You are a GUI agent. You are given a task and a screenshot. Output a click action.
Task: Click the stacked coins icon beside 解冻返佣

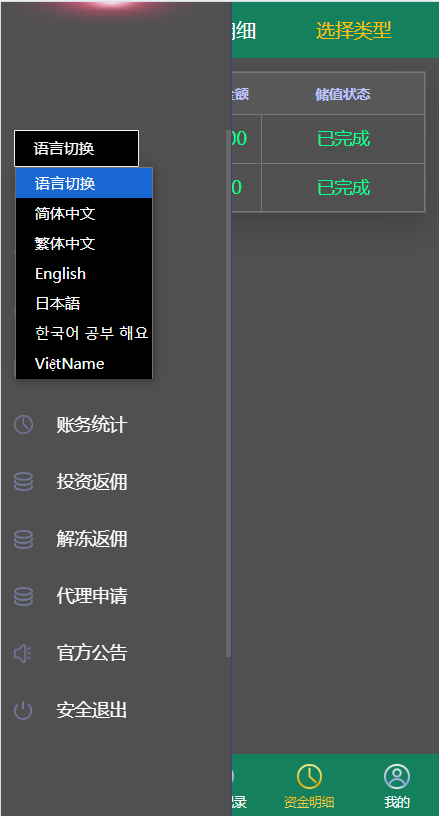click(23, 539)
